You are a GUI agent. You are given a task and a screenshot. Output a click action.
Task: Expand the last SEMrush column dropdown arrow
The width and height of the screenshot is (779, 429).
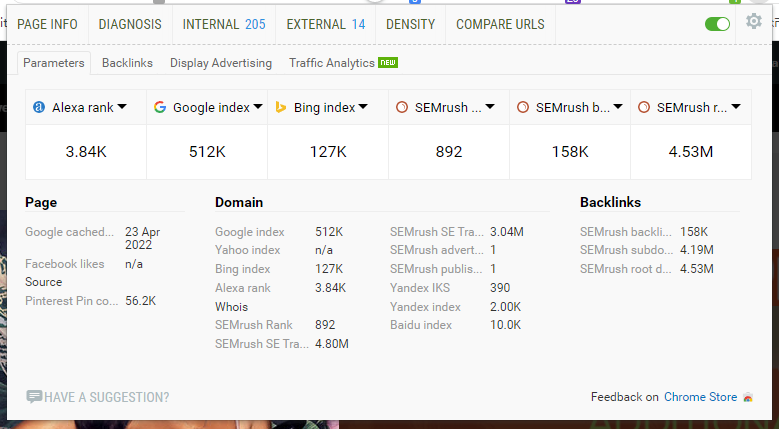(735, 107)
